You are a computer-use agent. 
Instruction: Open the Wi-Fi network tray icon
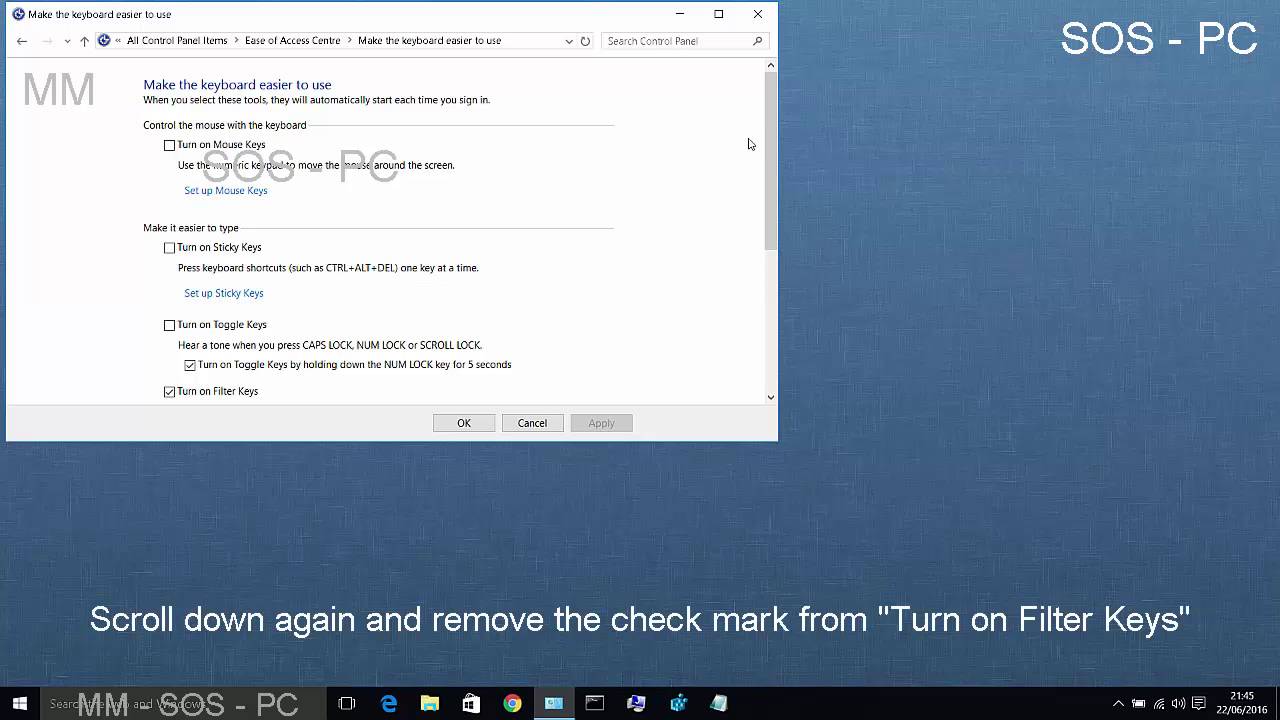coord(1159,704)
